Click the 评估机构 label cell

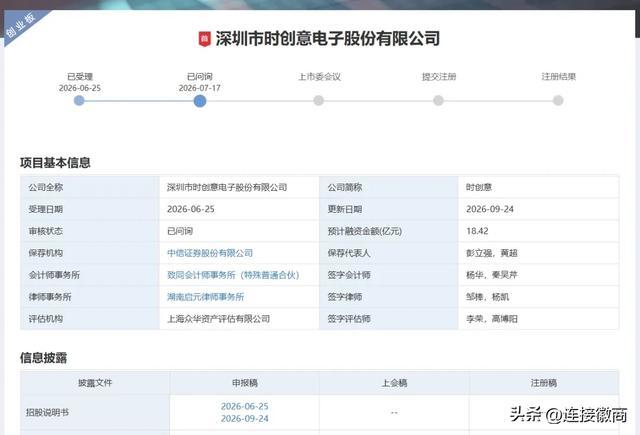coord(90,319)
